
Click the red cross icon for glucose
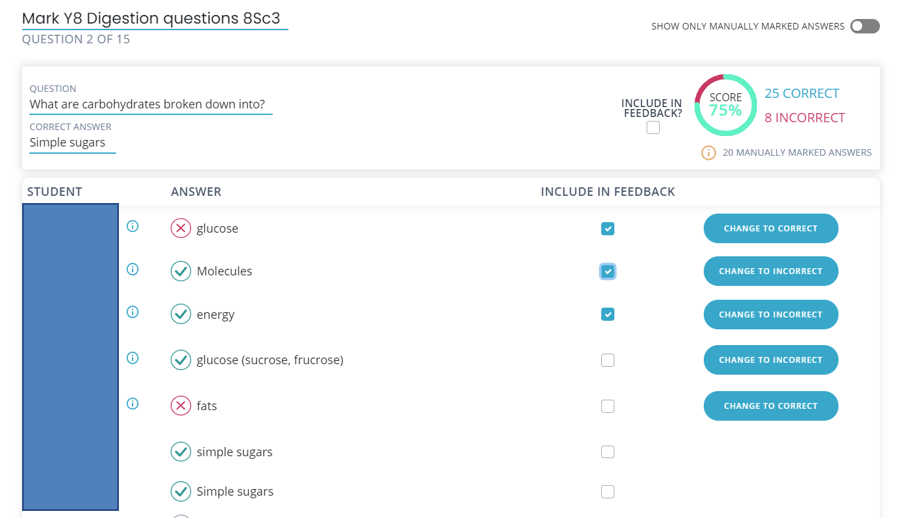tap(180, 228)
